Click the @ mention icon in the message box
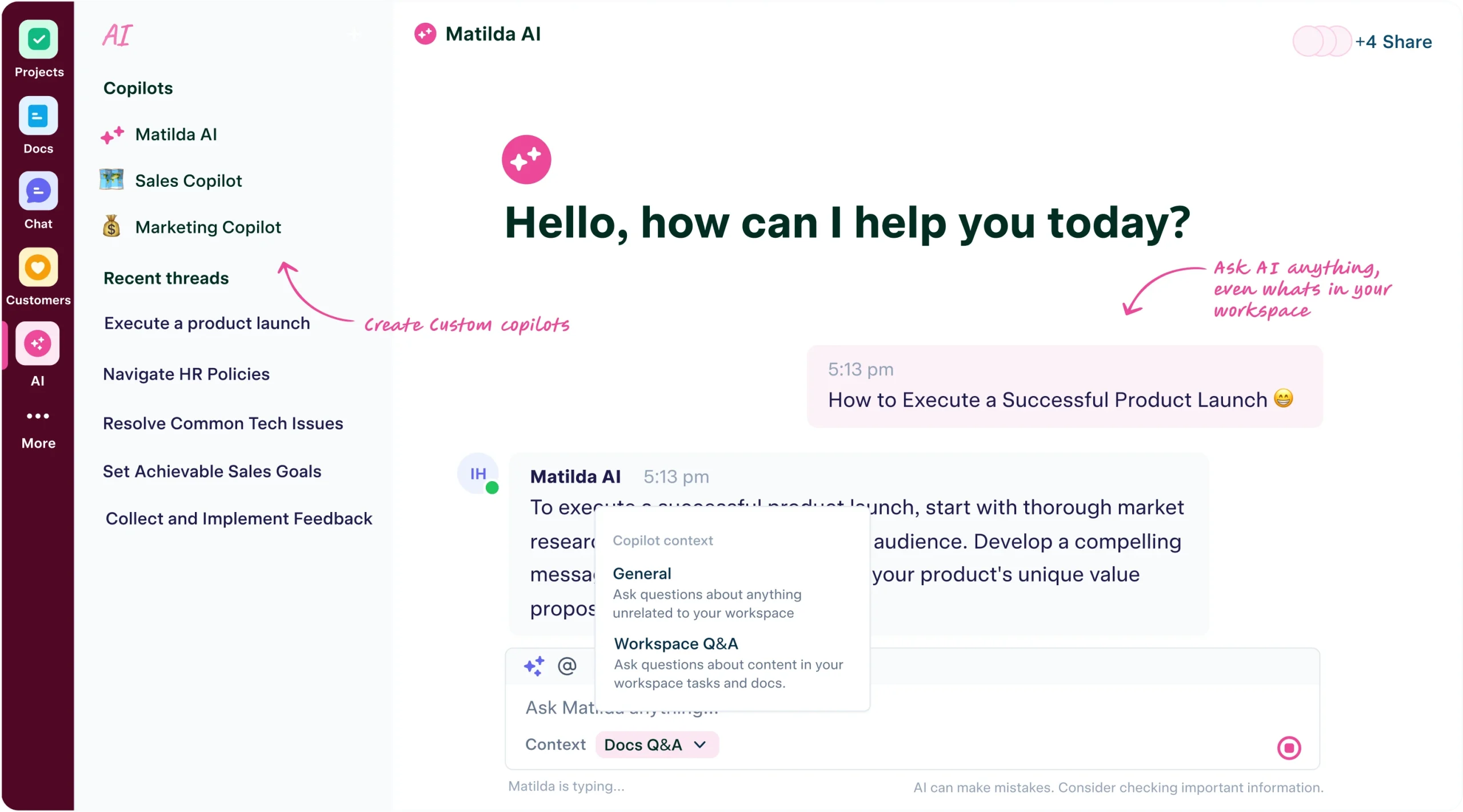The image size is (1463, 812). click(567, 666)
